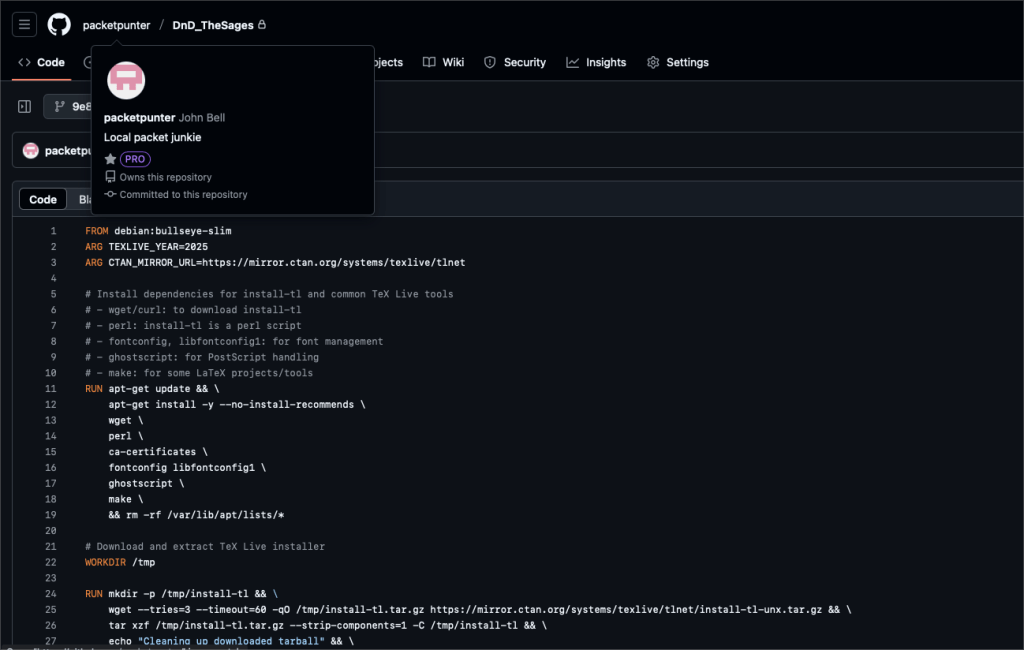Click the Settings gear icon
Screen dimensions: 1024x650
click(653, 62)
